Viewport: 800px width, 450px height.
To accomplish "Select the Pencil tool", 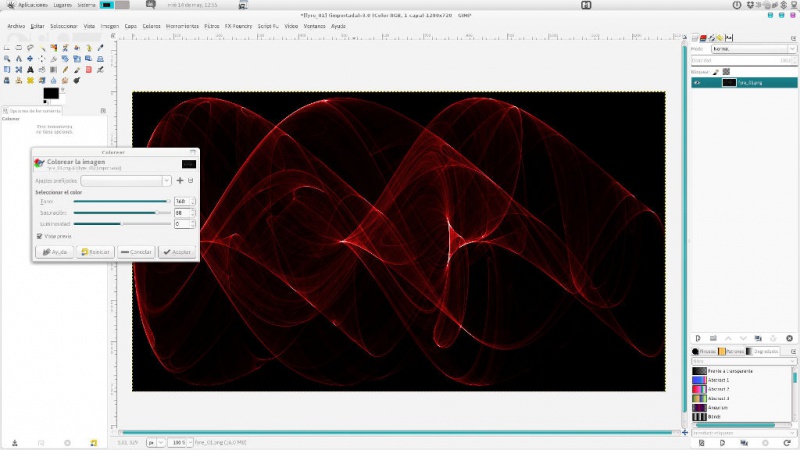I will [x=65, y=69].
